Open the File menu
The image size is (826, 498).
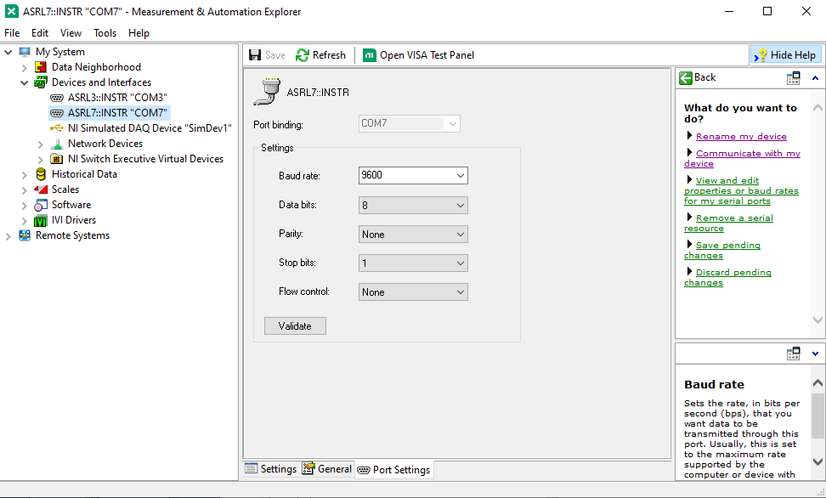[x=12, y=33]
